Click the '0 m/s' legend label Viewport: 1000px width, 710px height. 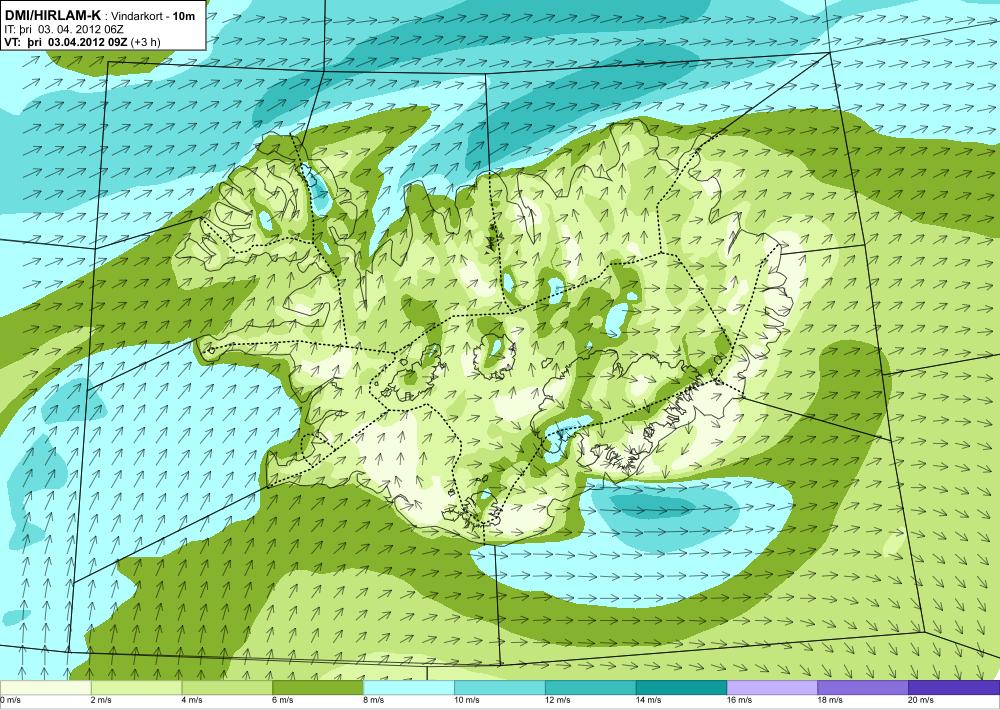point(10,700)
